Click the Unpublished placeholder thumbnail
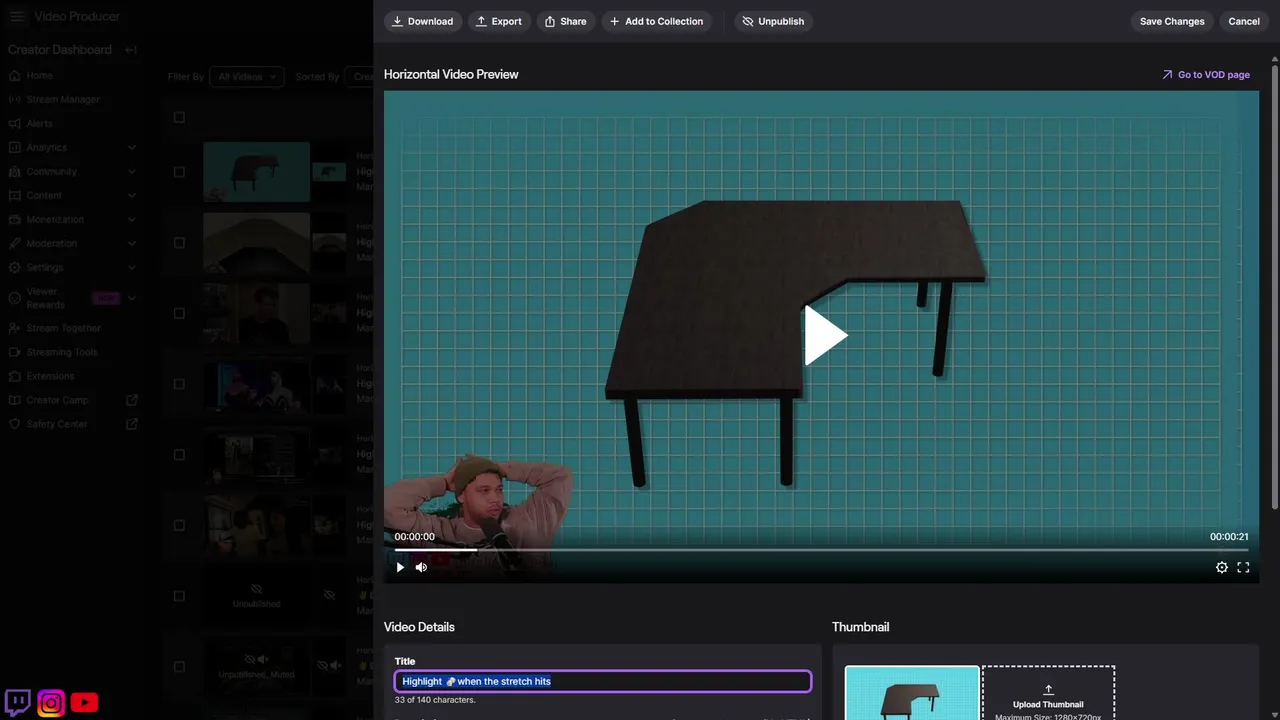 tap(256, 596)
